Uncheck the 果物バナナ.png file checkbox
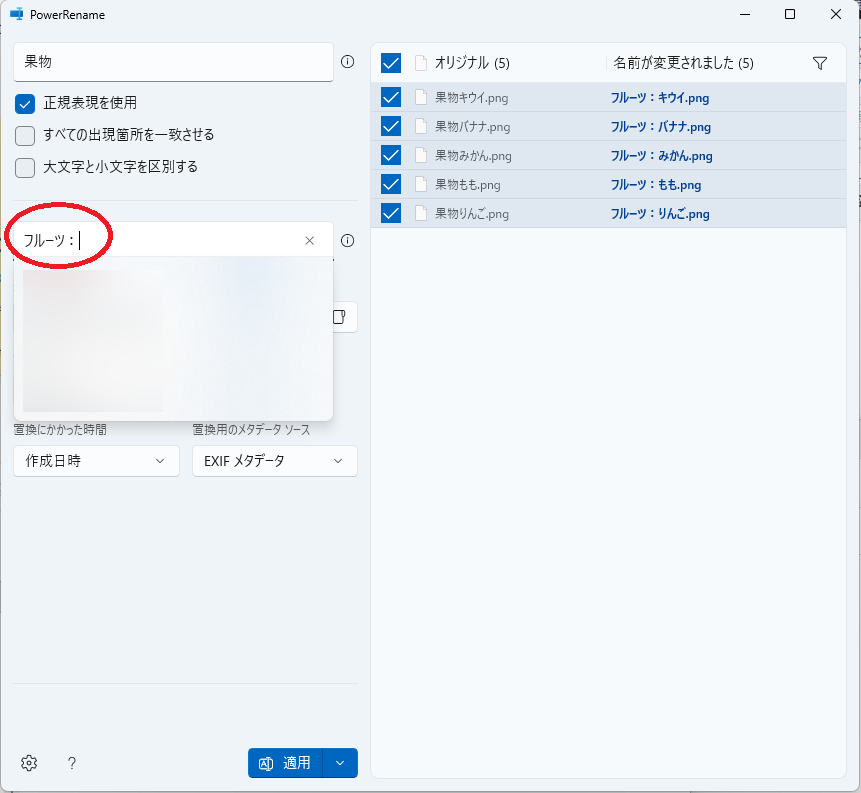The image size is (861, 793). [391, 127]
